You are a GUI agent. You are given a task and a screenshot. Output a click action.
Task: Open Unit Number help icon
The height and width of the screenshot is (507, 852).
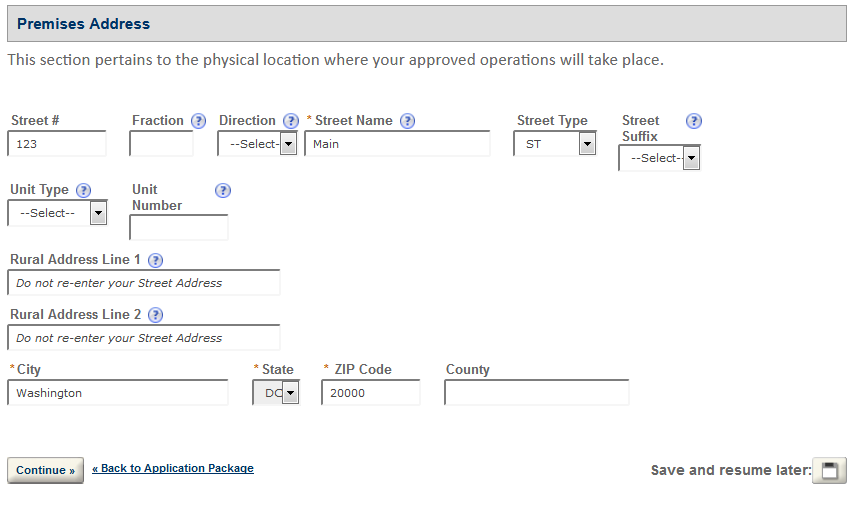223,190
